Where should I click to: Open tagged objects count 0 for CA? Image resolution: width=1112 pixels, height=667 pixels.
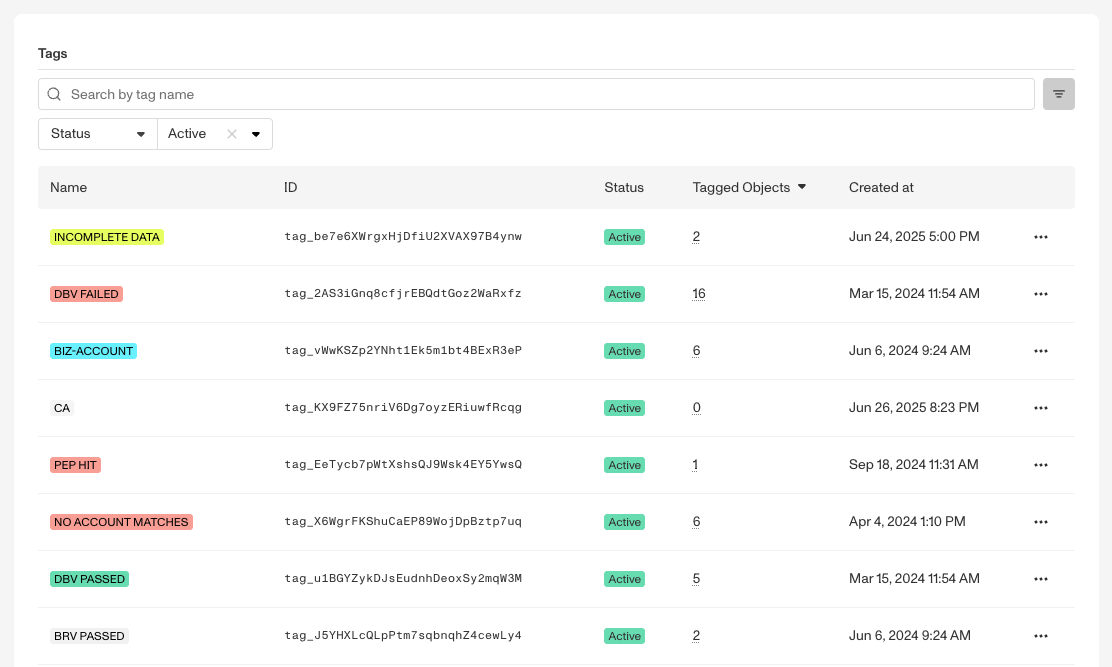[x=696, y=408]
